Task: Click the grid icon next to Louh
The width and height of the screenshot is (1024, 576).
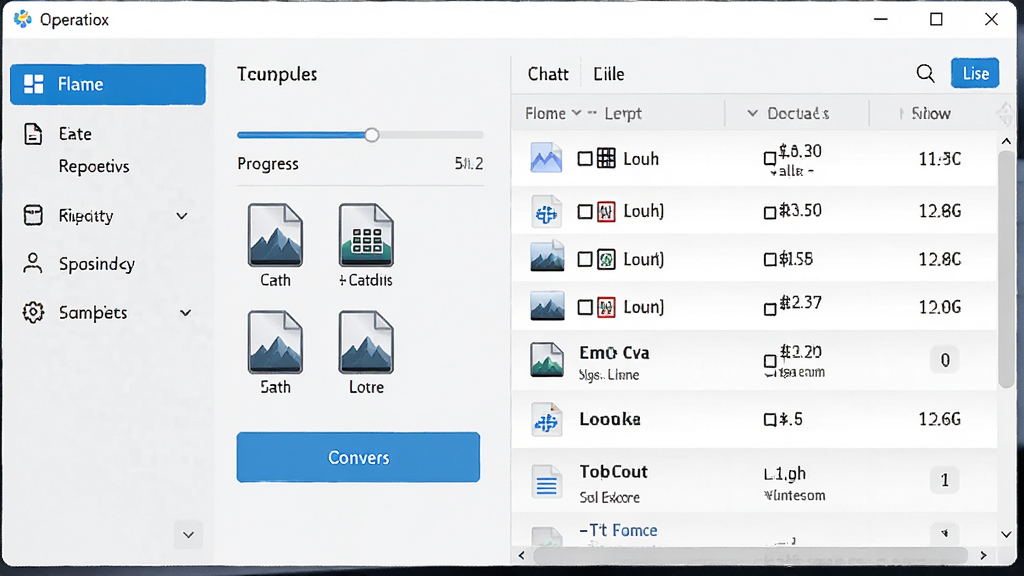Action: pyautogui.click(x=606, y=158)
